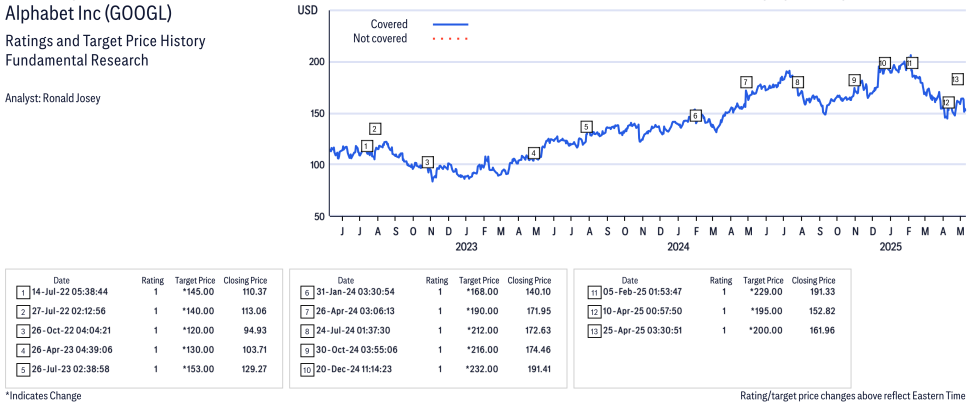The width and height of the screenshot is (976, 402).
Task: Click the date '24-Jul-24 01:37:30'
Action: [354, 330]
